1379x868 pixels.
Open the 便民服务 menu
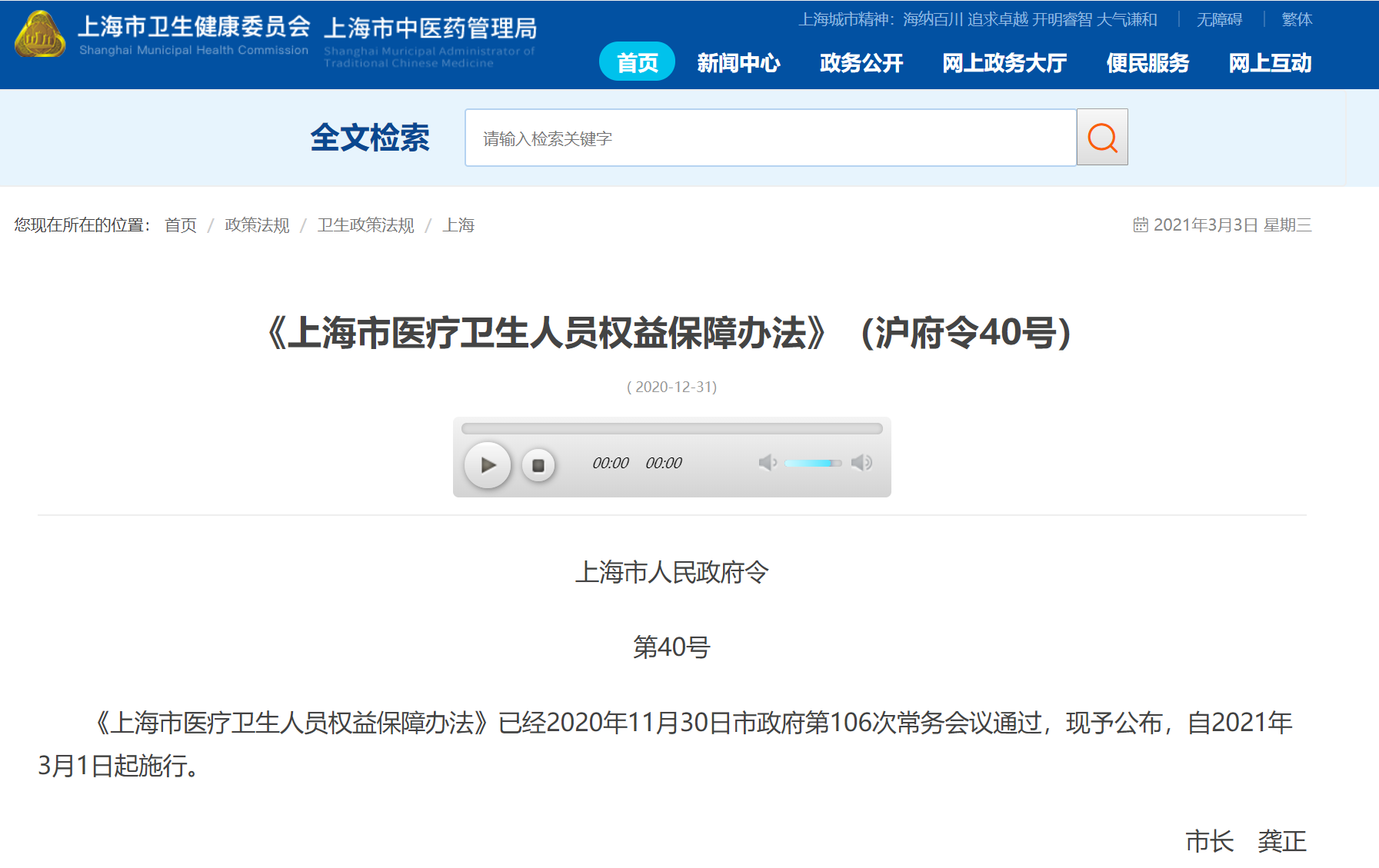[x=1148, y=63]
